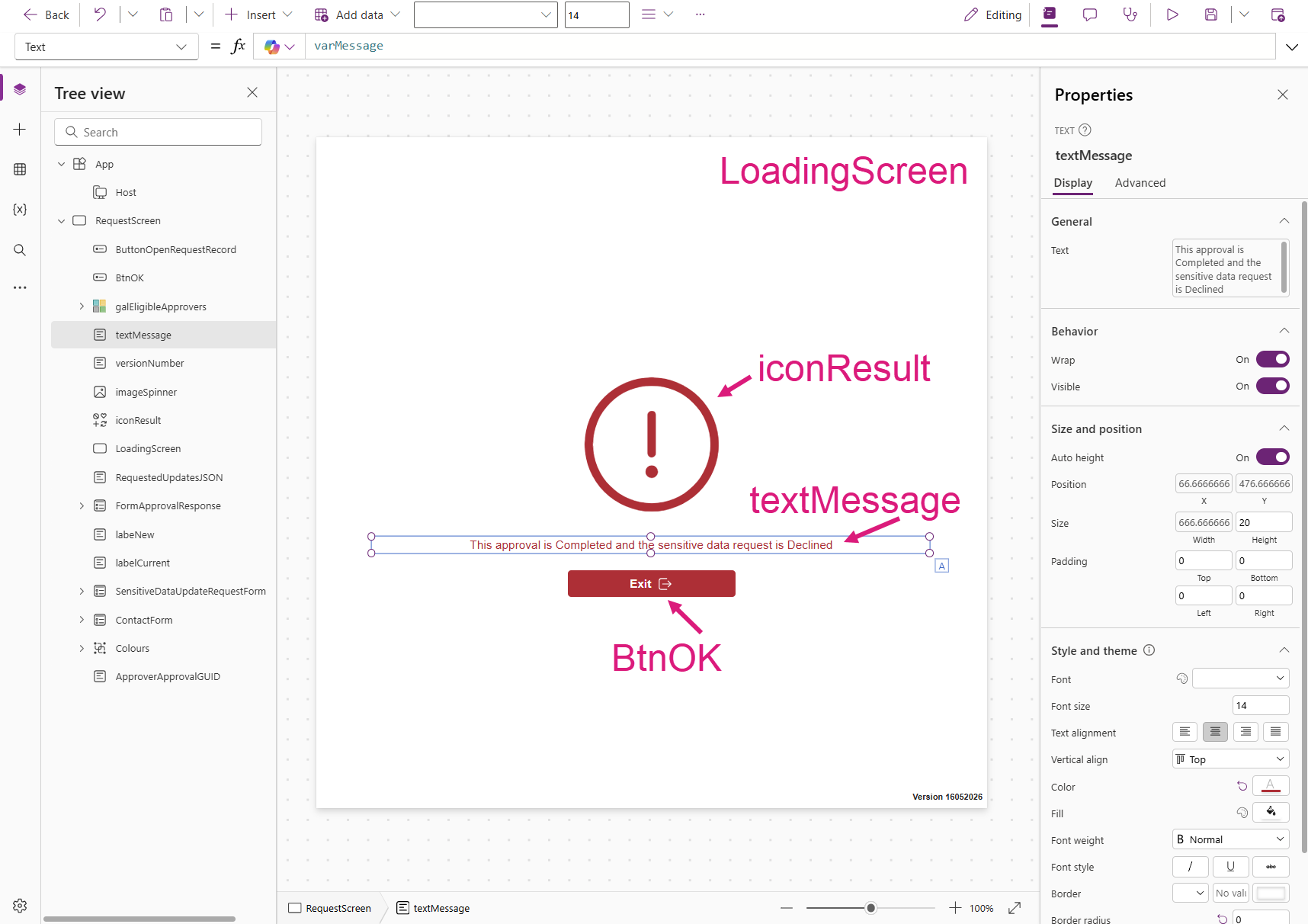1308x924 pixels.
Task: Turn off the Wrap toggle
Action: pyautogui.click(x=1272, y=359)
